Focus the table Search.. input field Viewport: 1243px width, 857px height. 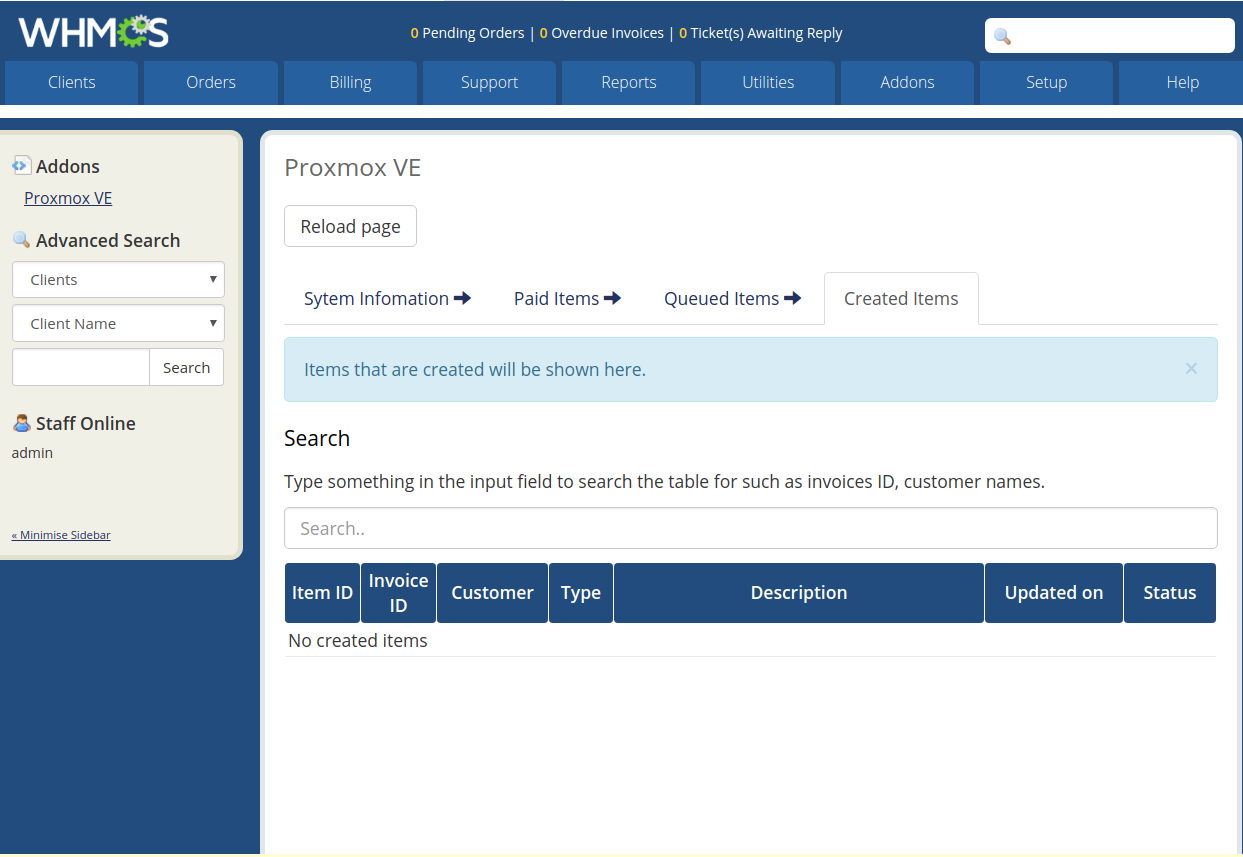click(751, 528)
